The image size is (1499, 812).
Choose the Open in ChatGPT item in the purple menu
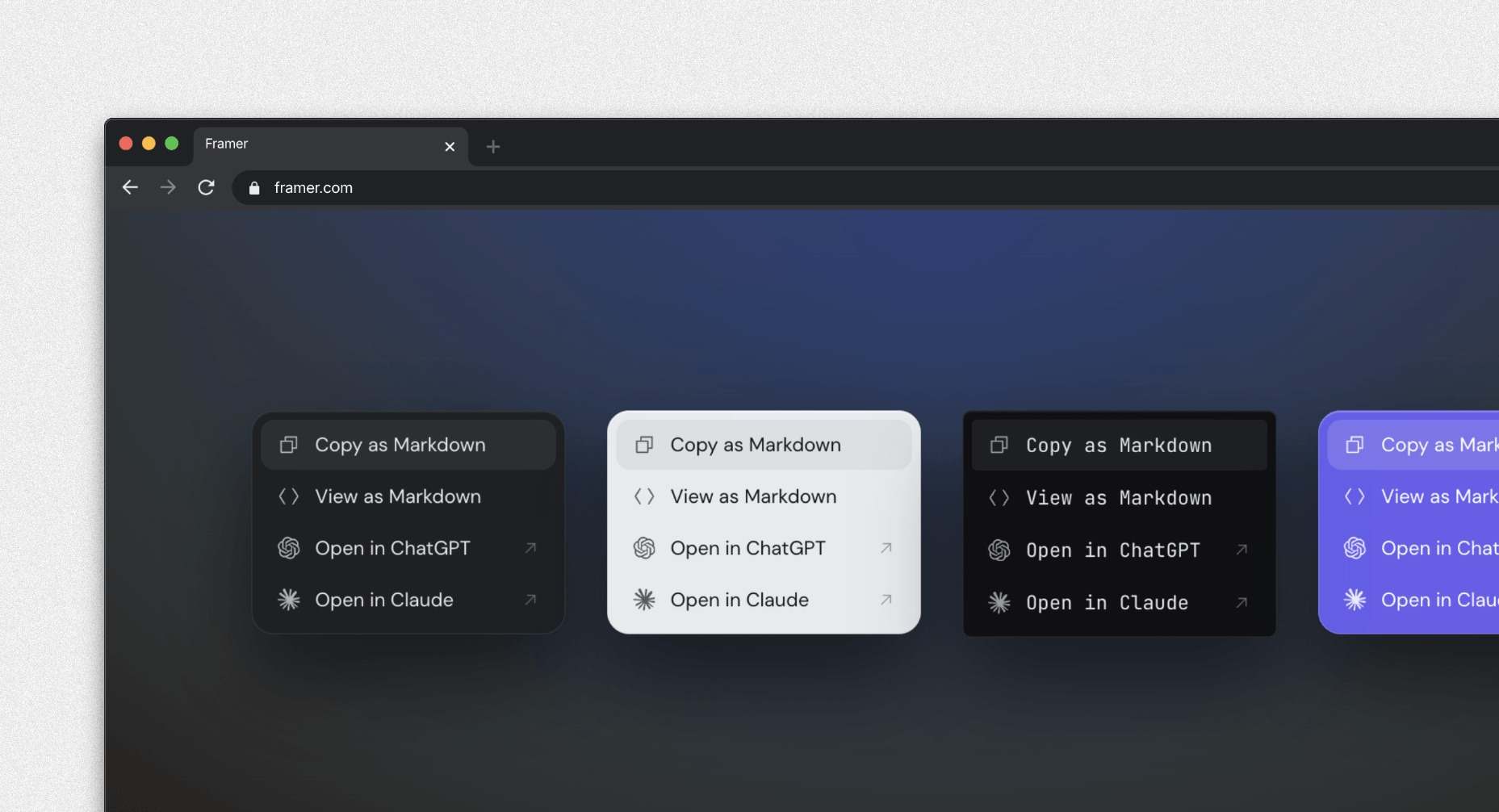click(x=1413, y=548)
